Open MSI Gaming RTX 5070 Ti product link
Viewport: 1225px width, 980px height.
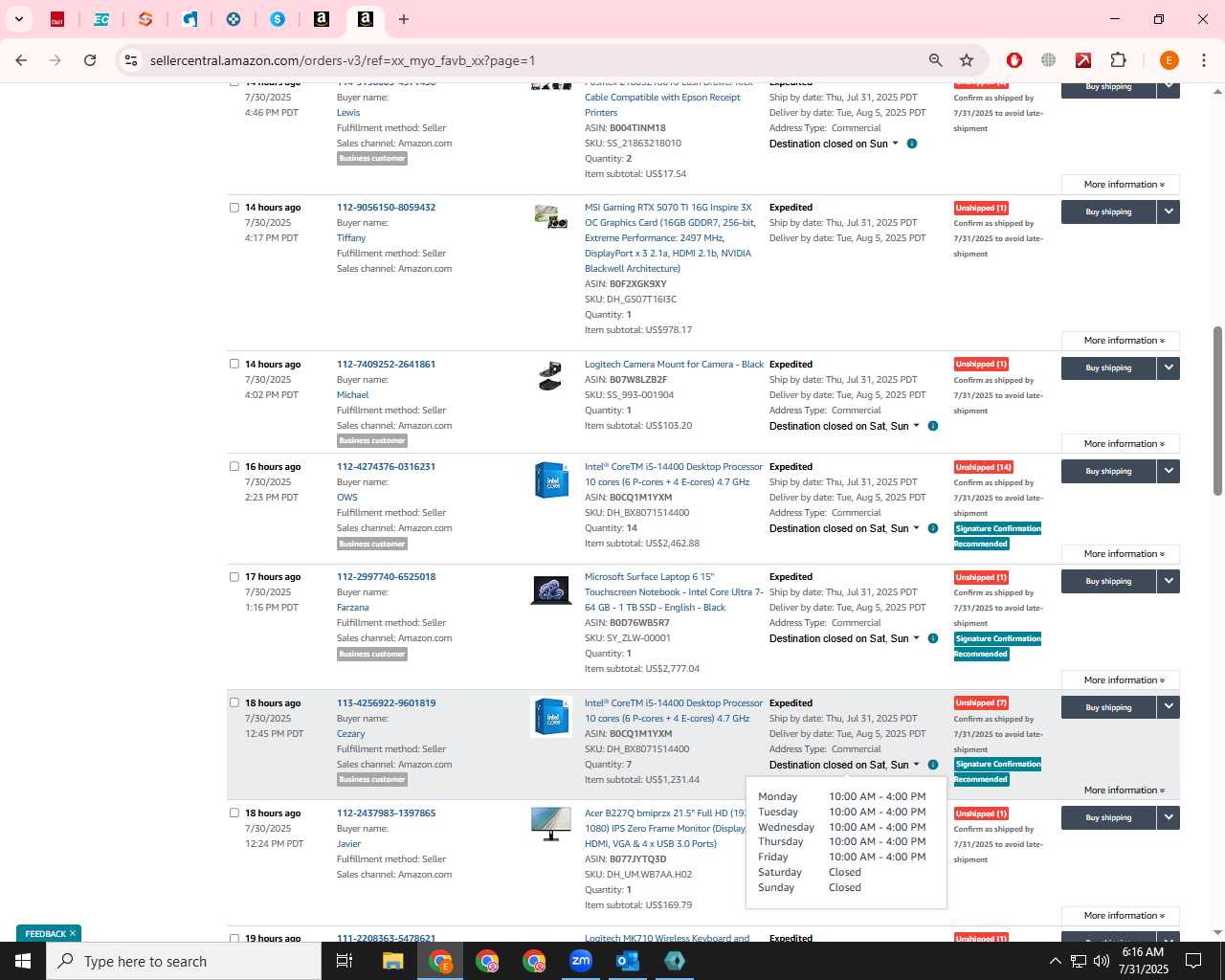pyautogui.click(x=670, y=238)
